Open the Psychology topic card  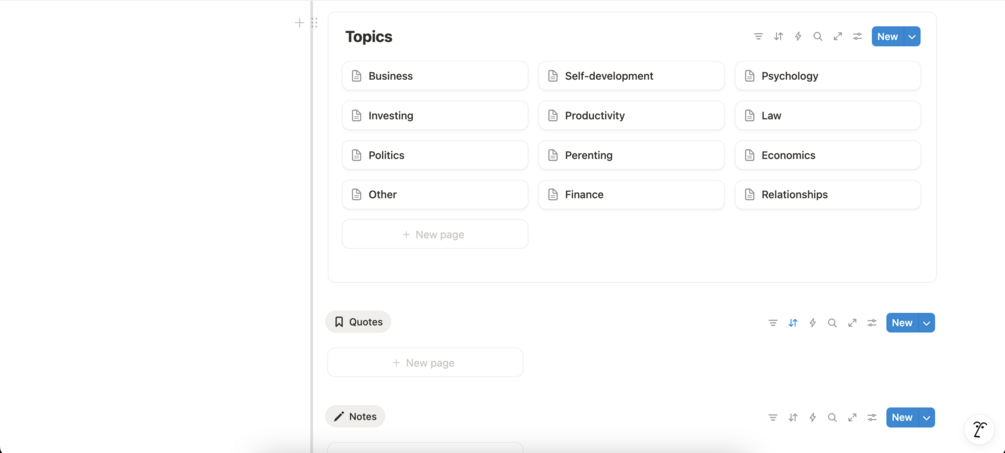(x=827, y=76)
